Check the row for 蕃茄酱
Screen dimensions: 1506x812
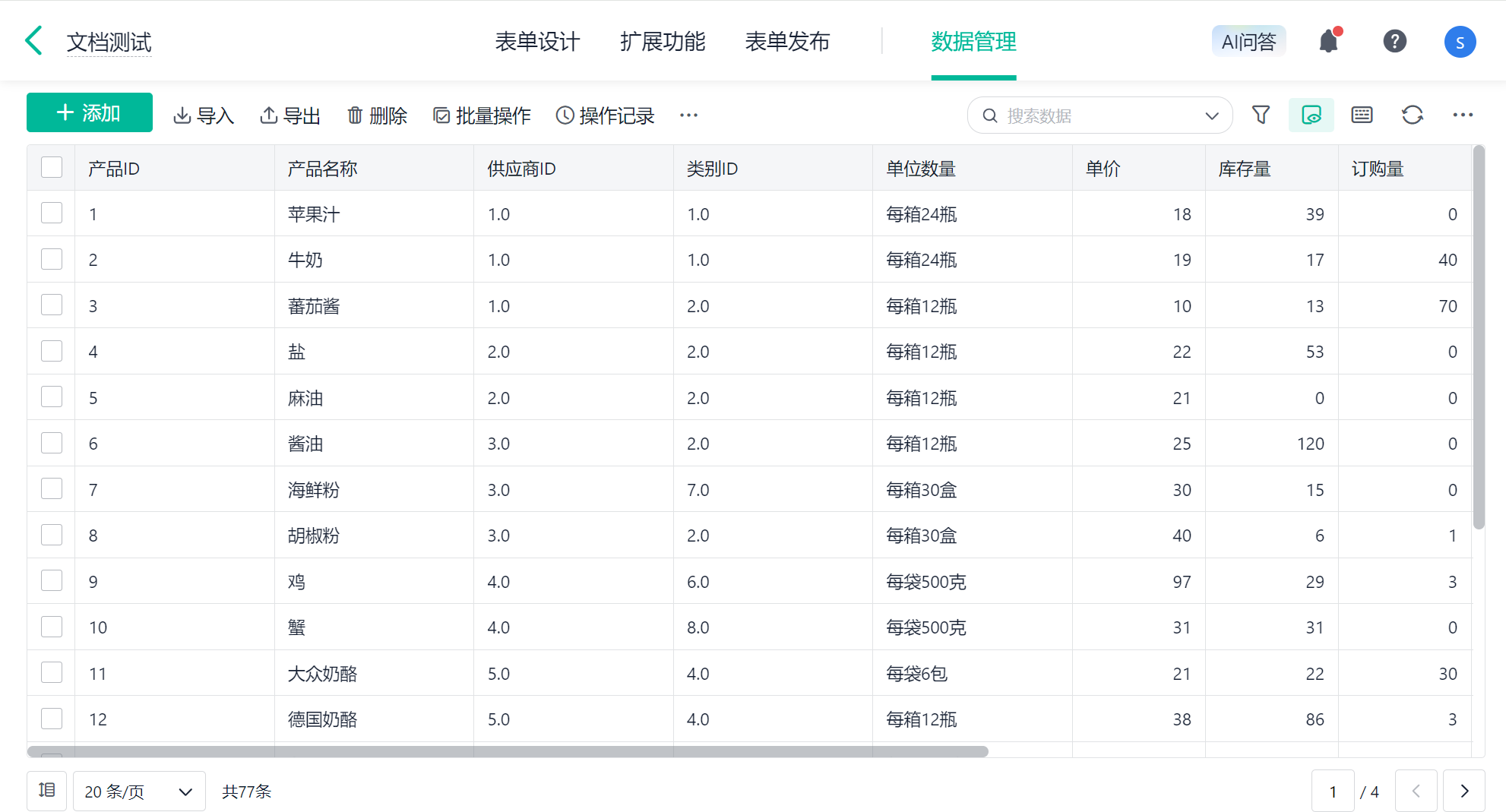[x=52, y=305]
